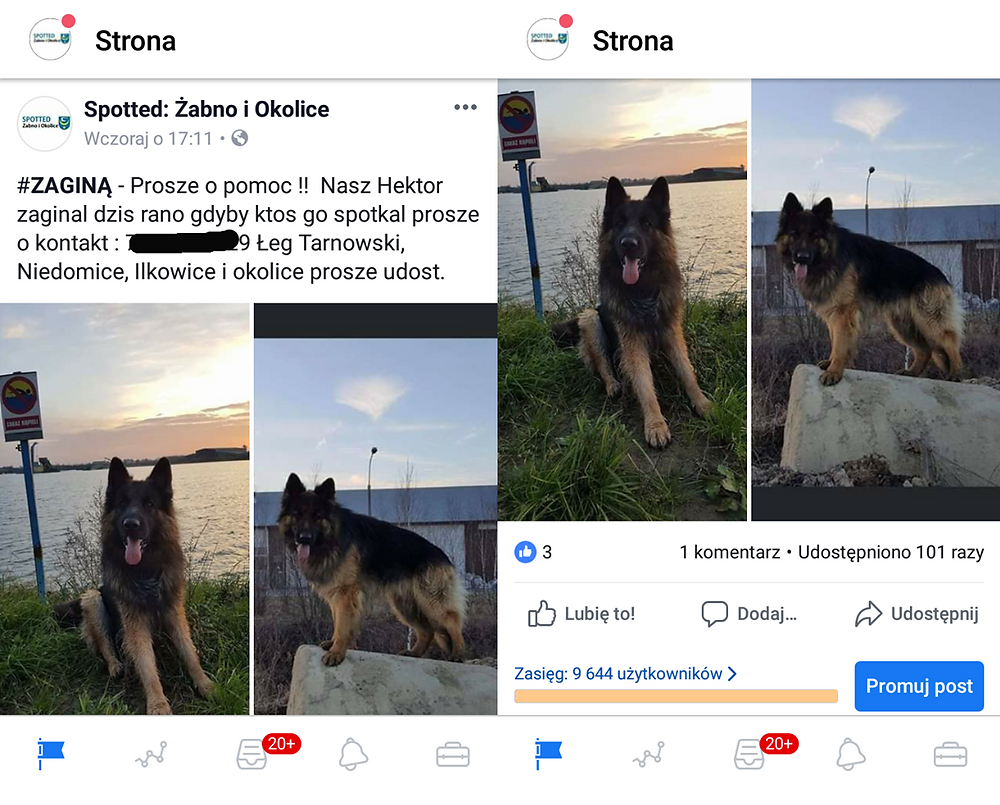
Task: Expand Zasięg: 9 644 użytkowników reach details
Action: pyautogui.click(x=626, y=674)
